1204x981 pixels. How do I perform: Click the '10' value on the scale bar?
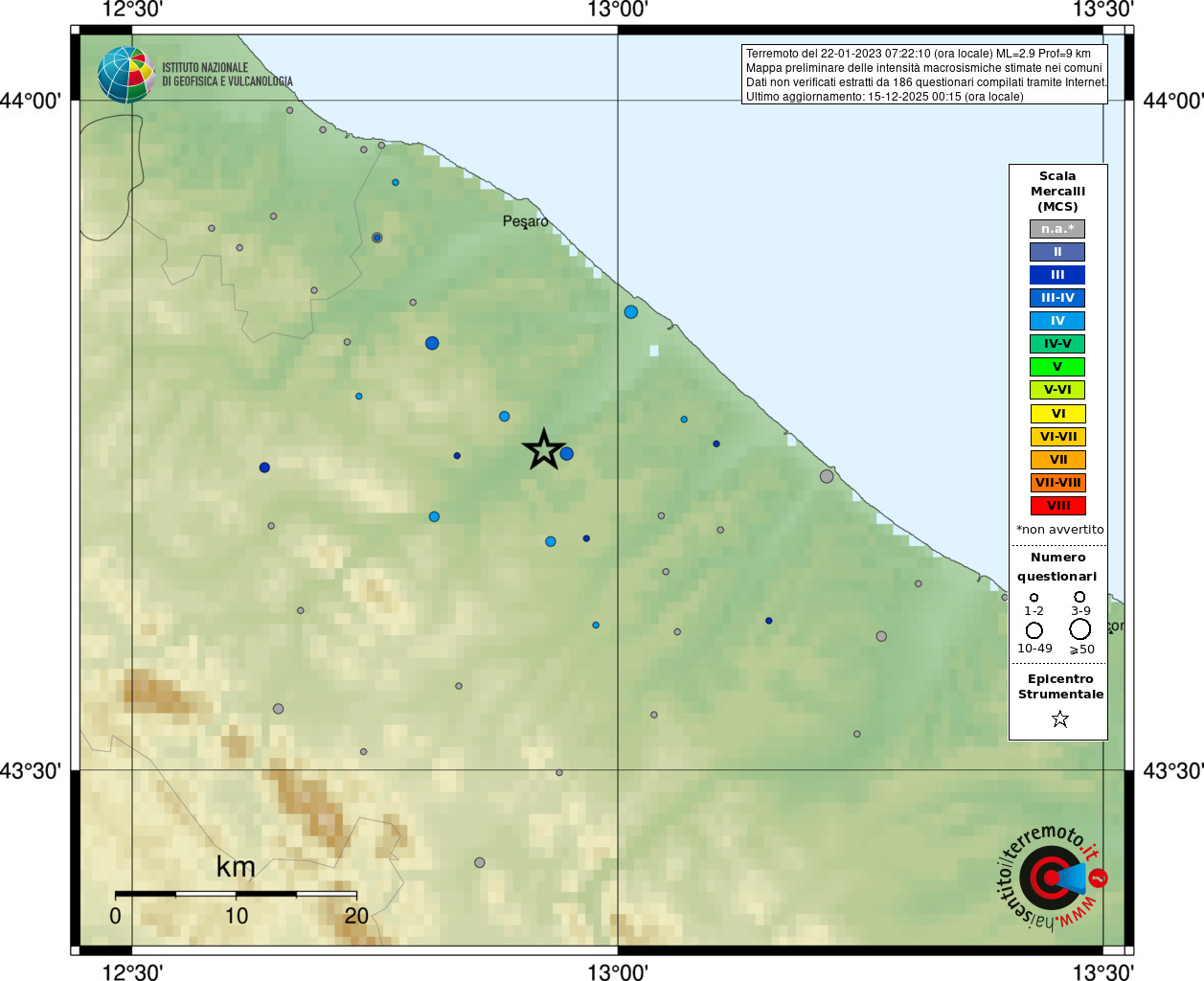[237, 916]
